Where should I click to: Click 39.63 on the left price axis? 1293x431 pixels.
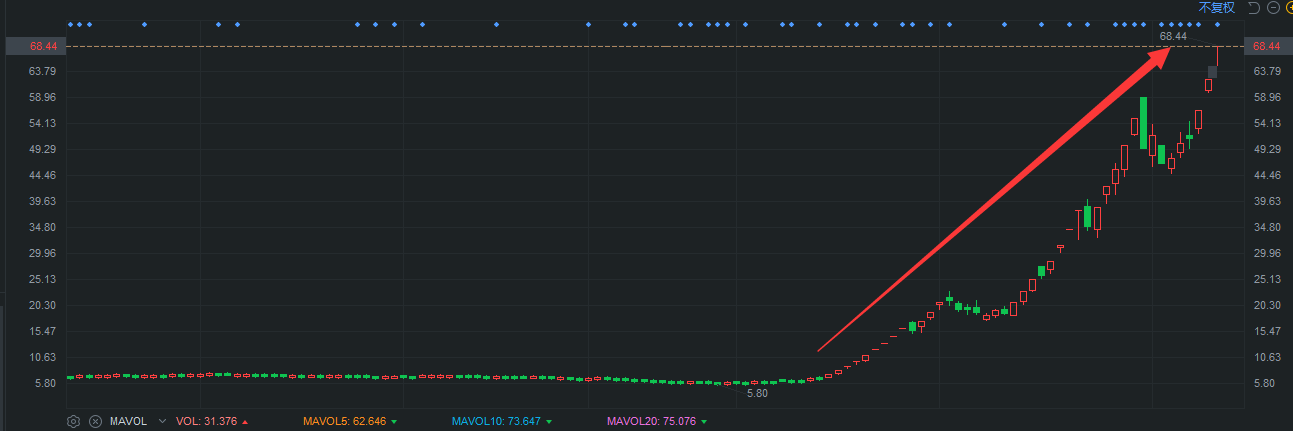click(x=44, y=201)
